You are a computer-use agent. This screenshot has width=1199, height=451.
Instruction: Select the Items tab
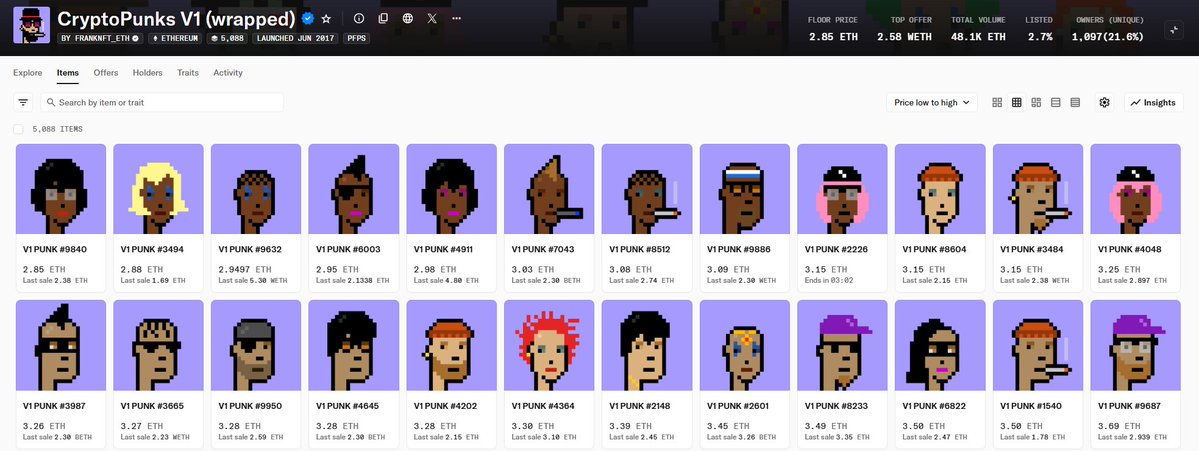click(x=67, y=73)
